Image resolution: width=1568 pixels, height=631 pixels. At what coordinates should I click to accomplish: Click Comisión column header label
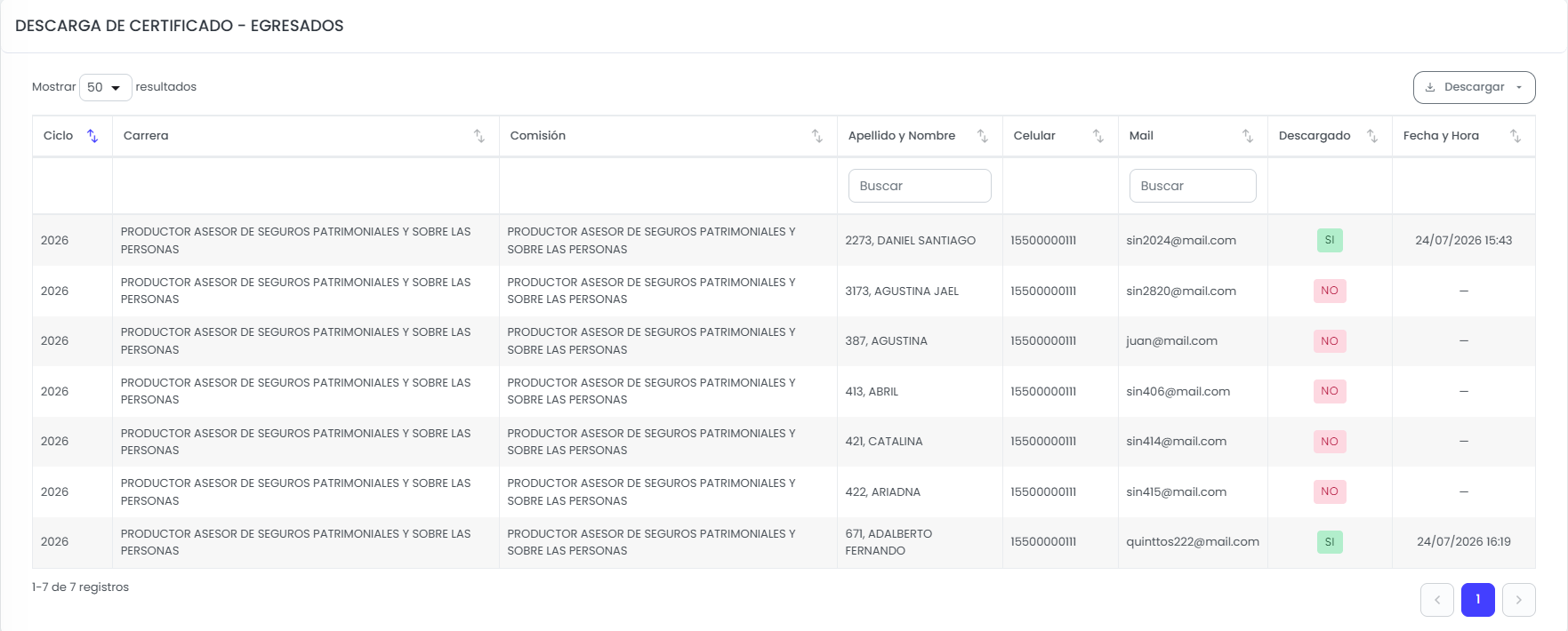pos(537,136)
